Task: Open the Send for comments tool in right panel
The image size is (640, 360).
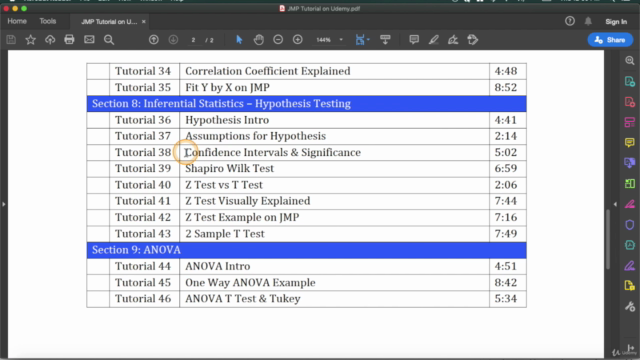Action: pyautogui.click(x=630, y=163)
